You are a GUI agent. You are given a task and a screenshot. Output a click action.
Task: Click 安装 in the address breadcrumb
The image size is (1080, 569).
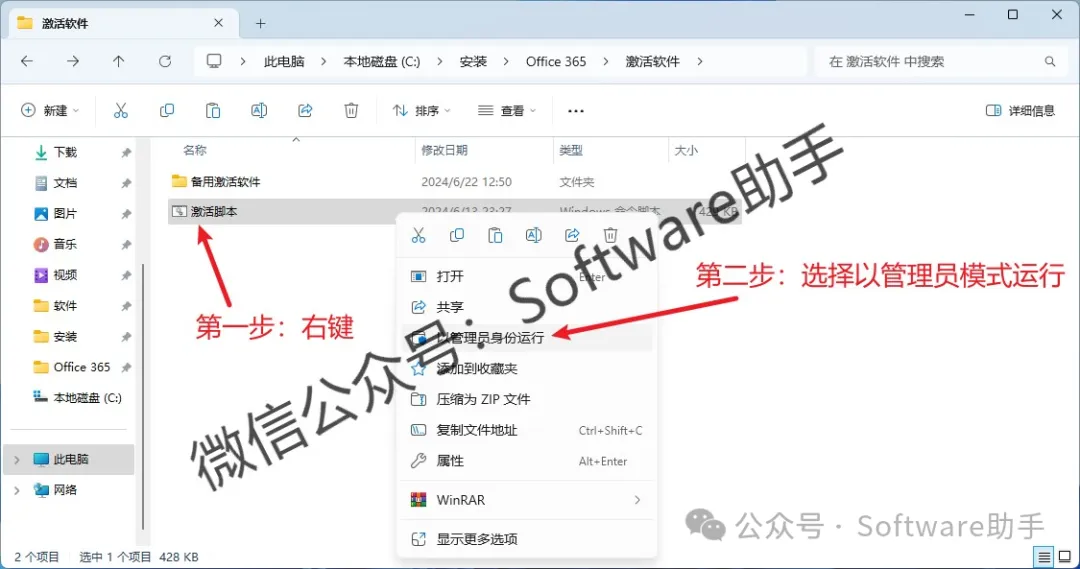click(473, 61)
